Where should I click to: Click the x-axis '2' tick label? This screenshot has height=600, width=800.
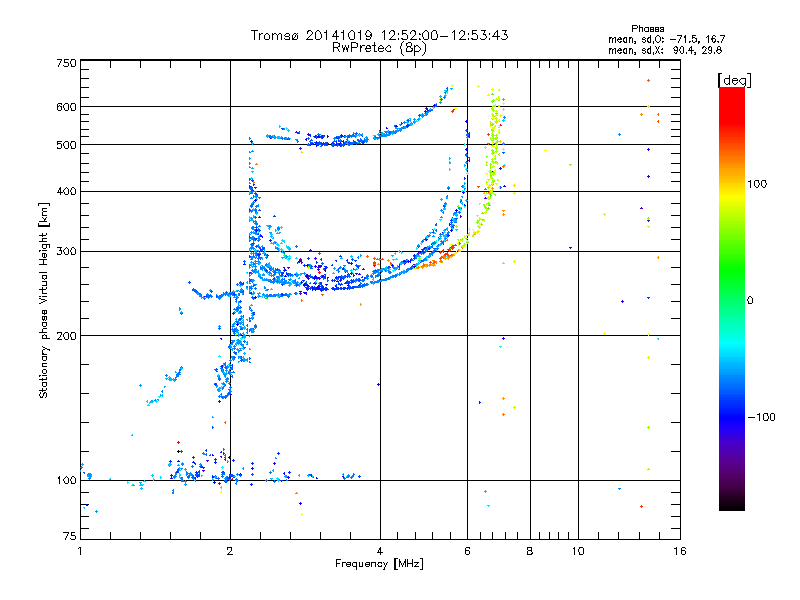(x=230, y=551)
